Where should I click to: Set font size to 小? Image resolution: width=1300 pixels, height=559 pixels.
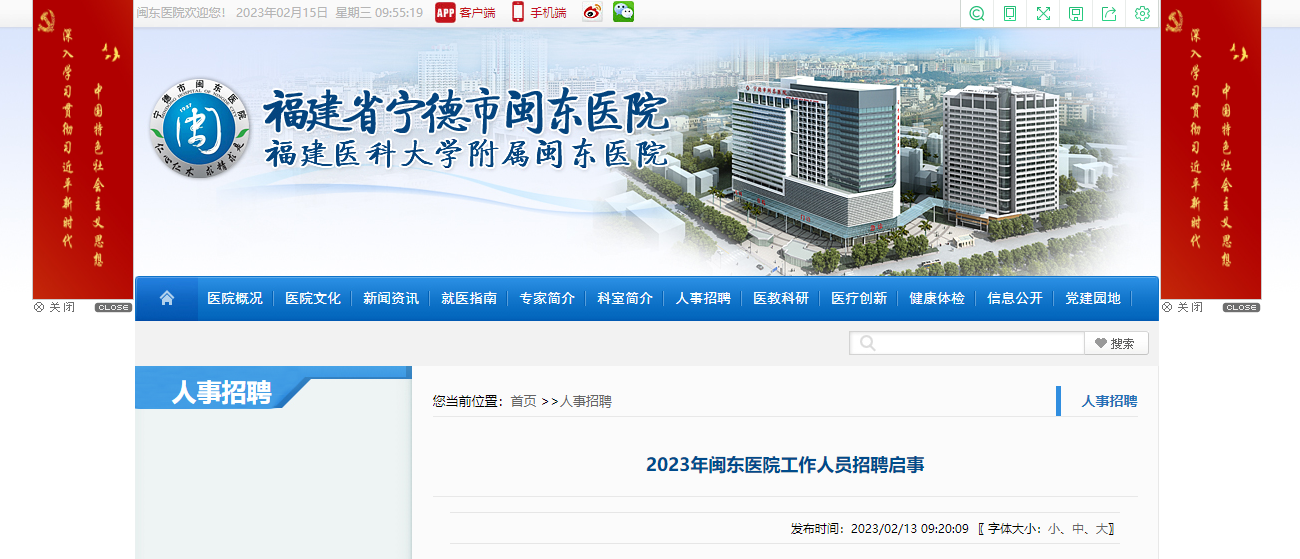click(x=1055, y=528)
